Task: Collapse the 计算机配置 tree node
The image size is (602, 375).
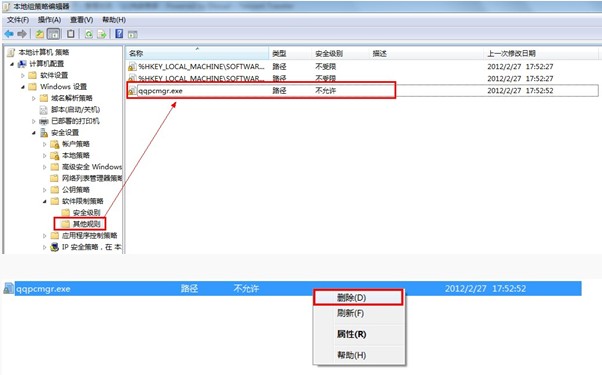Action: point(12,64)
